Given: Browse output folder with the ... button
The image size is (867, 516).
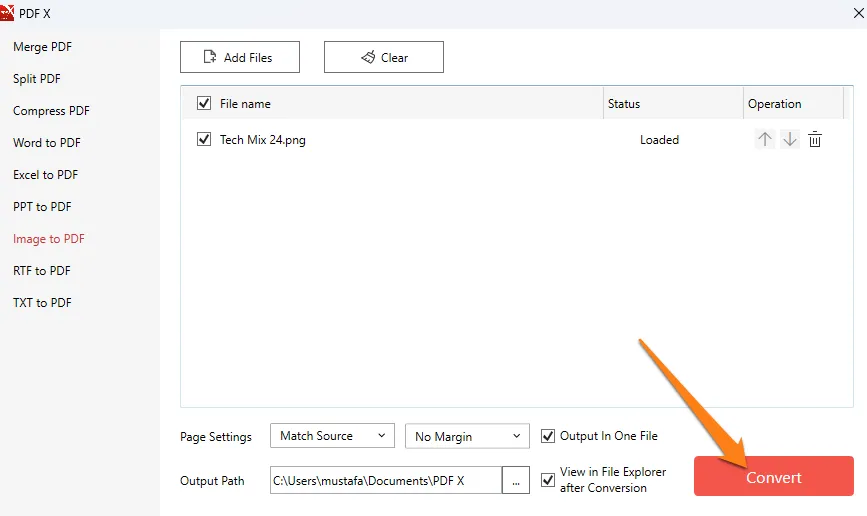Looking at the screenshot, I should (515, 480).
